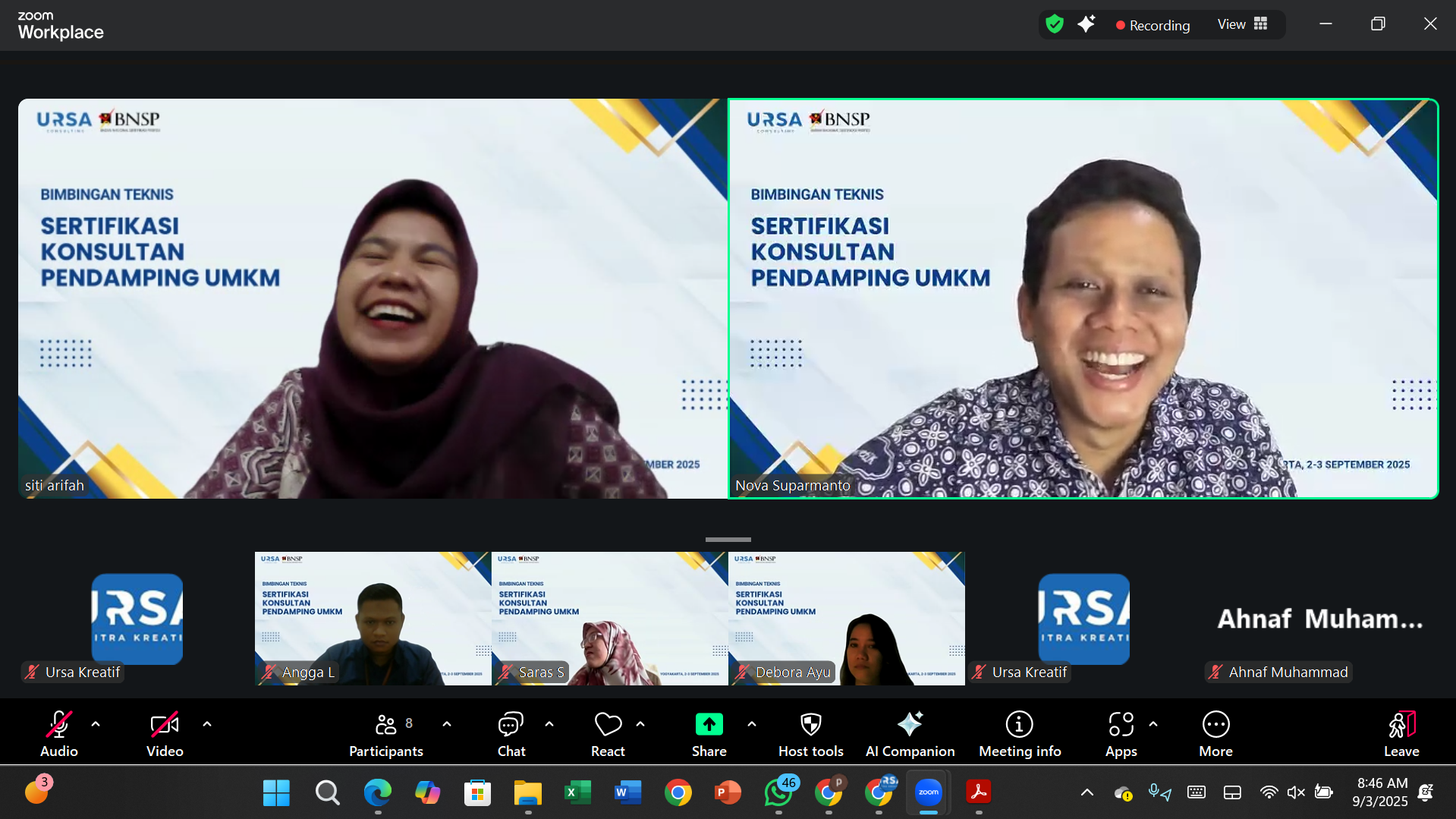Launch AI Companion
This screenshot has width=1456, height=819.
[910, 733]
